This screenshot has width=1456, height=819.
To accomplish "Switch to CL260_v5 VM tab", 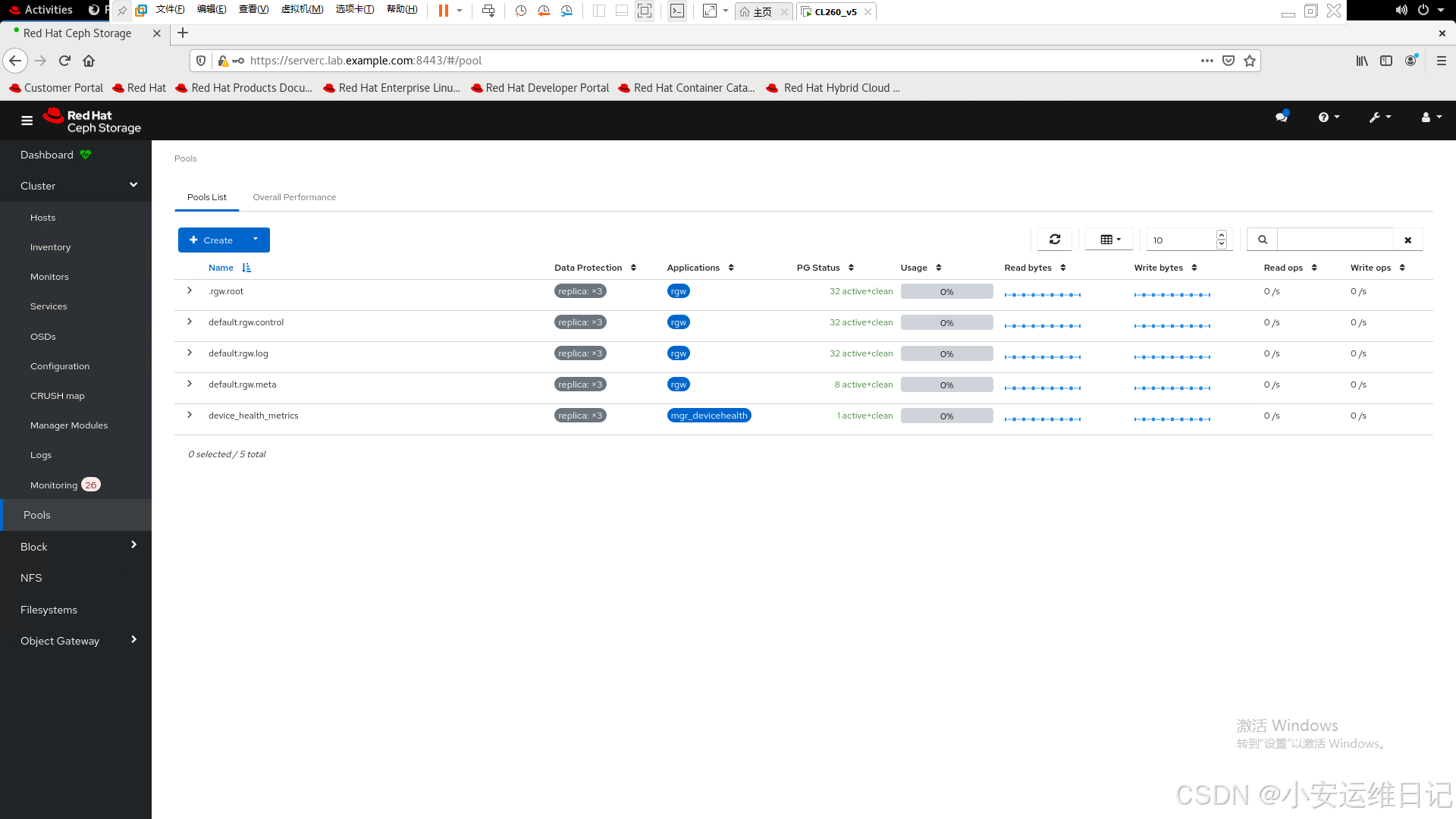I will tap(836, 11).
